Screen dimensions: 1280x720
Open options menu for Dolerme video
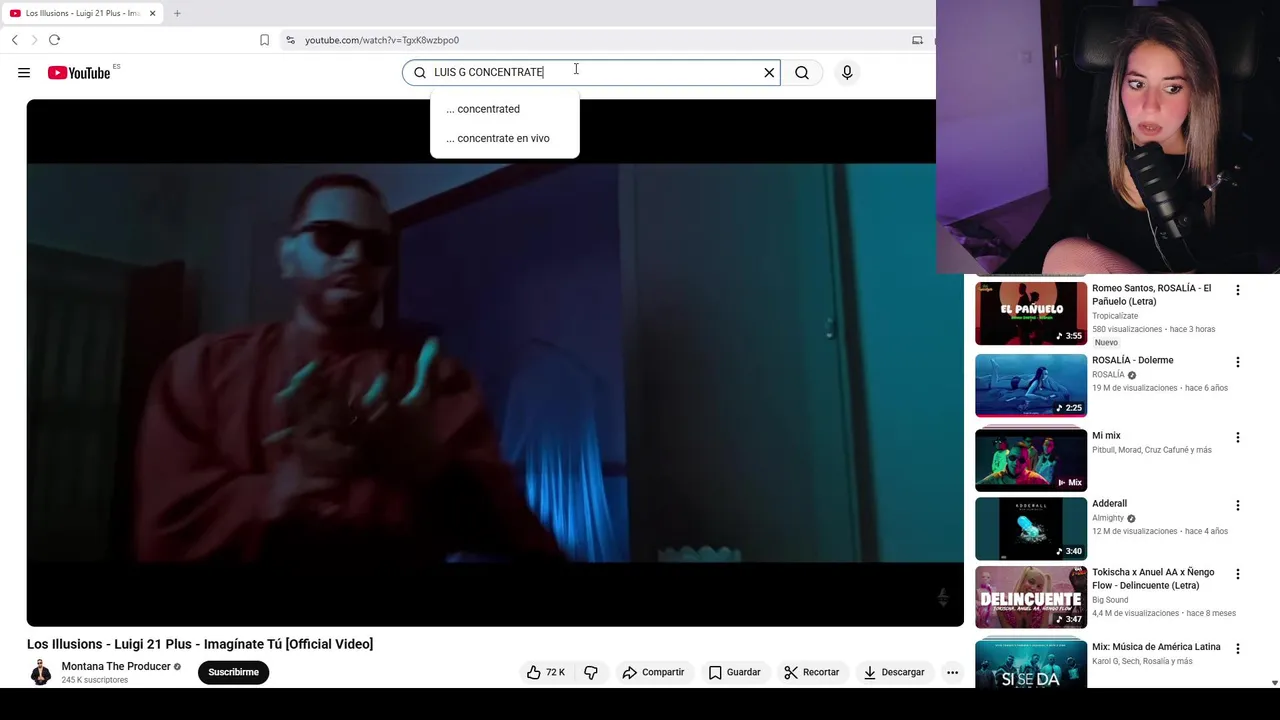[x=1238, y=362]
